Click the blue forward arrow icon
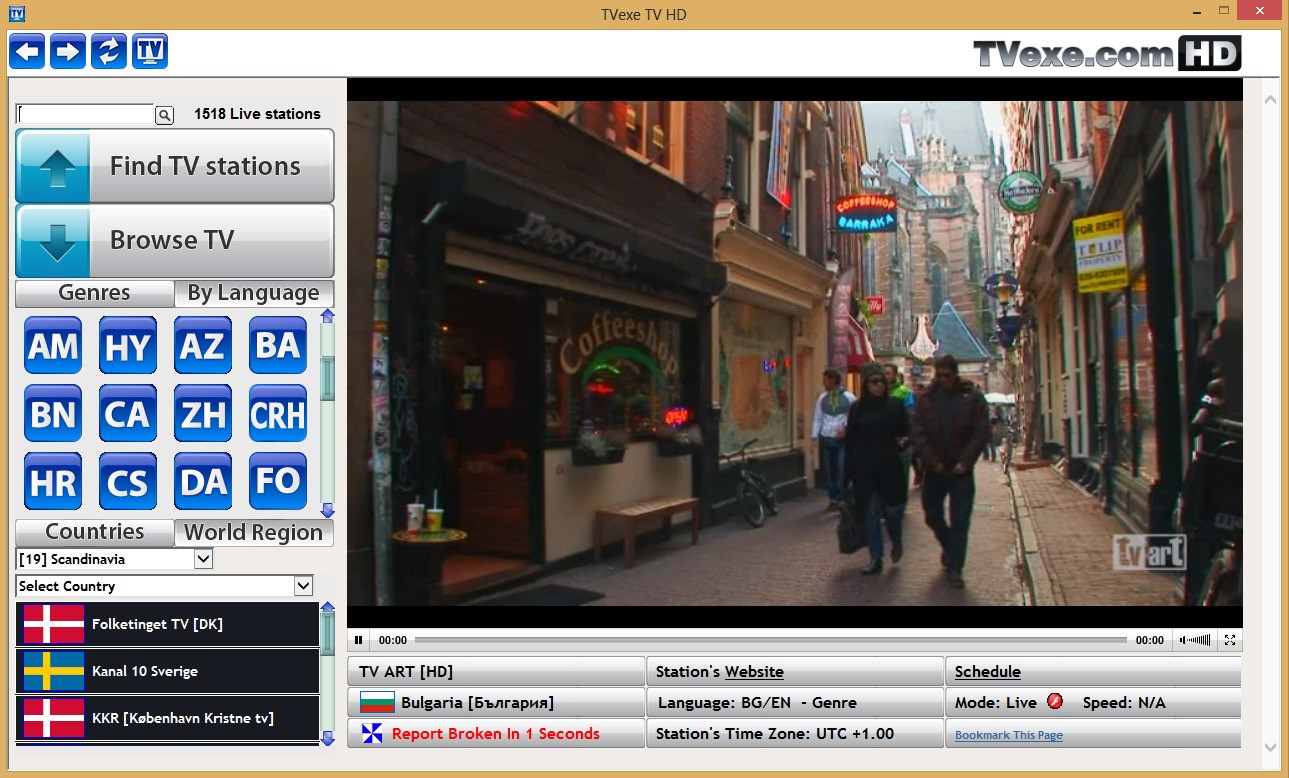Viewport: 1289px width, 778px height. [x=68, y=51]
